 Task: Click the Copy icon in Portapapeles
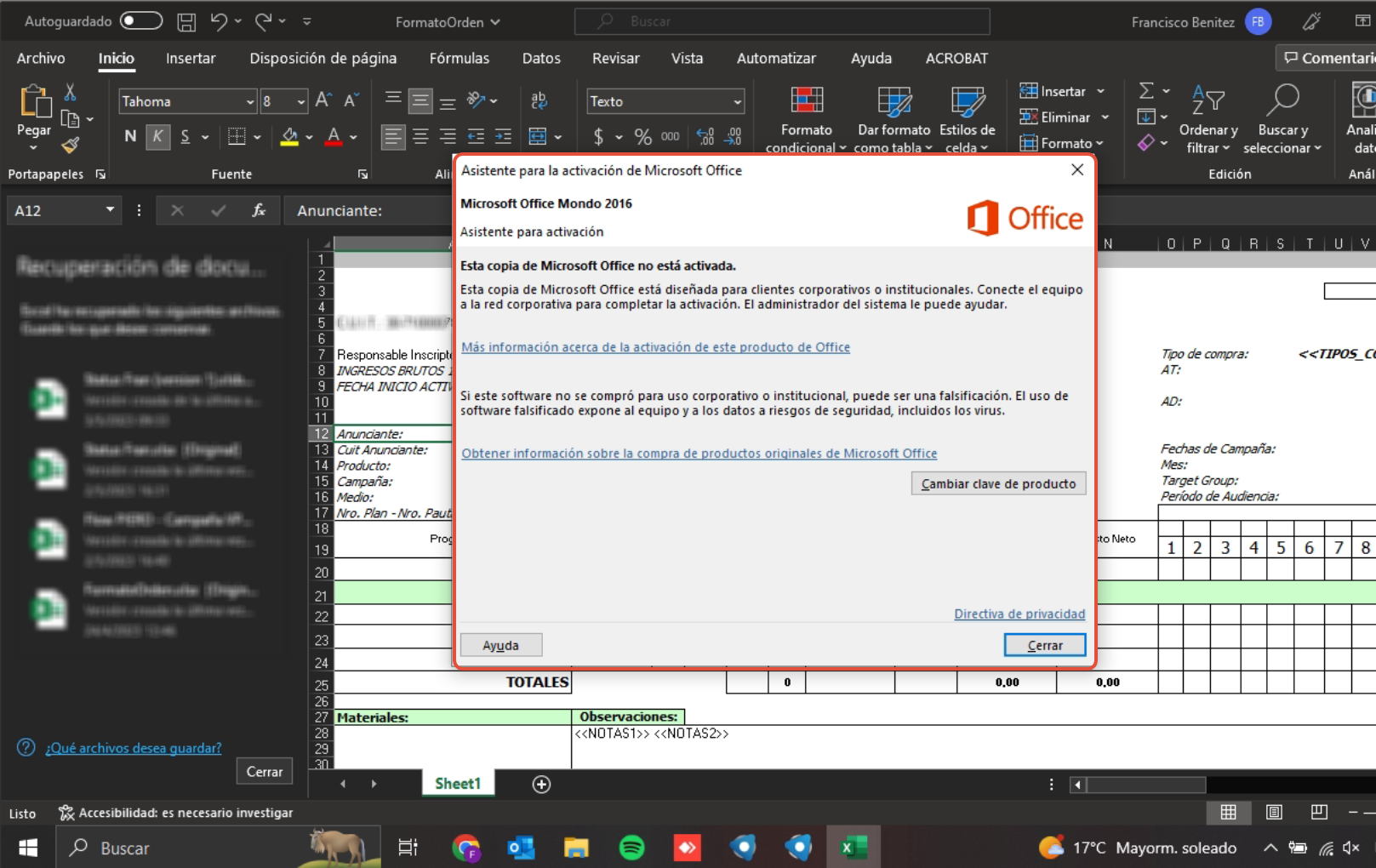pos(71,119)
